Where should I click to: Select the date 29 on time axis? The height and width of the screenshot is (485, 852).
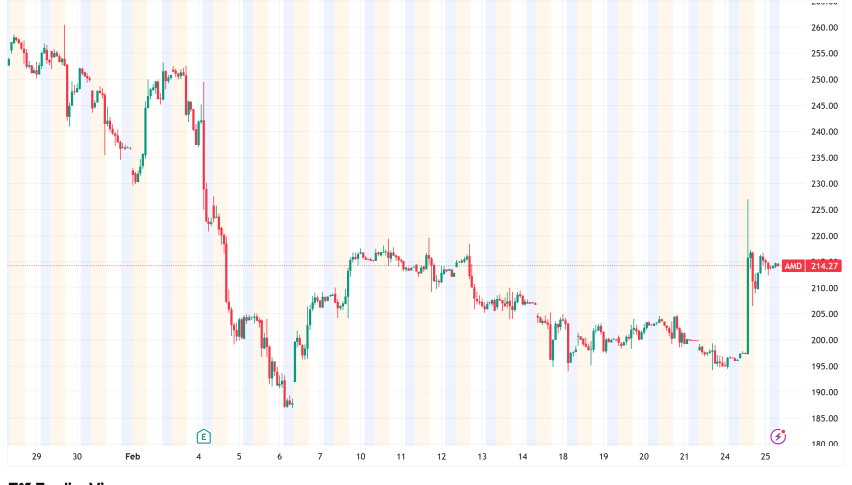(x=36, y=456)
